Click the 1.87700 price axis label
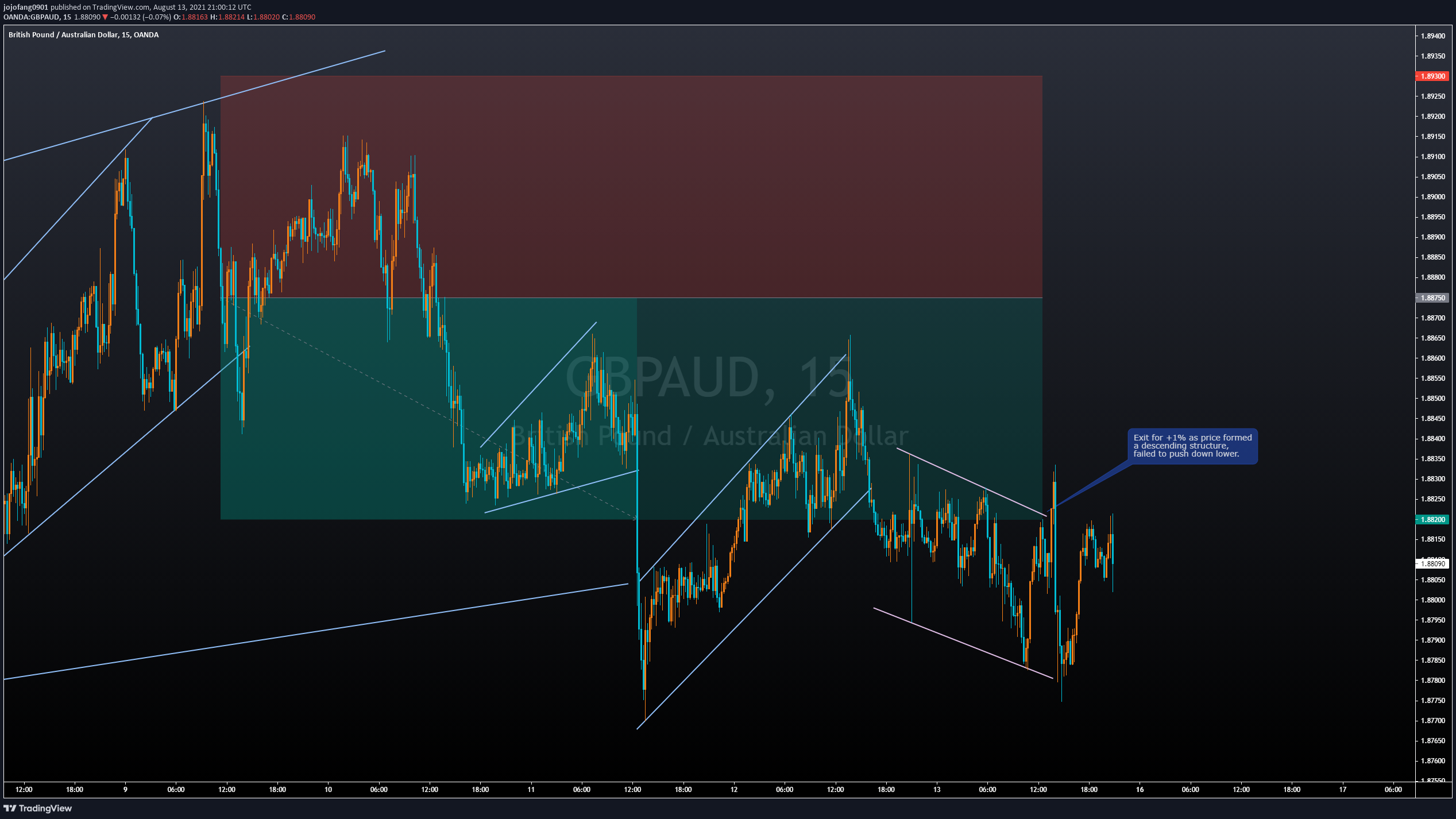The image size is (1456, 819). pos(1432,721)
